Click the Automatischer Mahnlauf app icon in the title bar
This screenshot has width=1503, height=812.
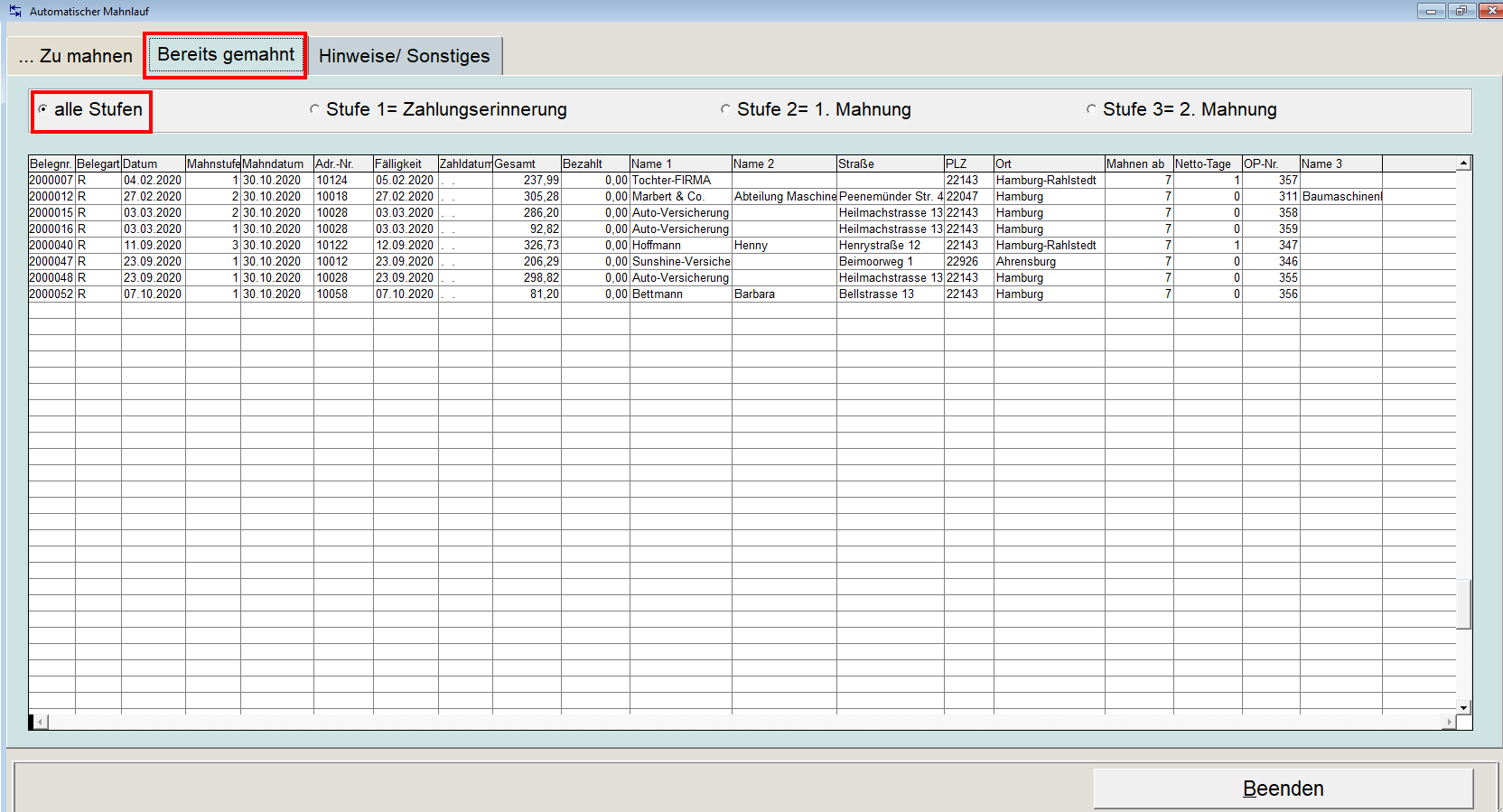point(14,11)
